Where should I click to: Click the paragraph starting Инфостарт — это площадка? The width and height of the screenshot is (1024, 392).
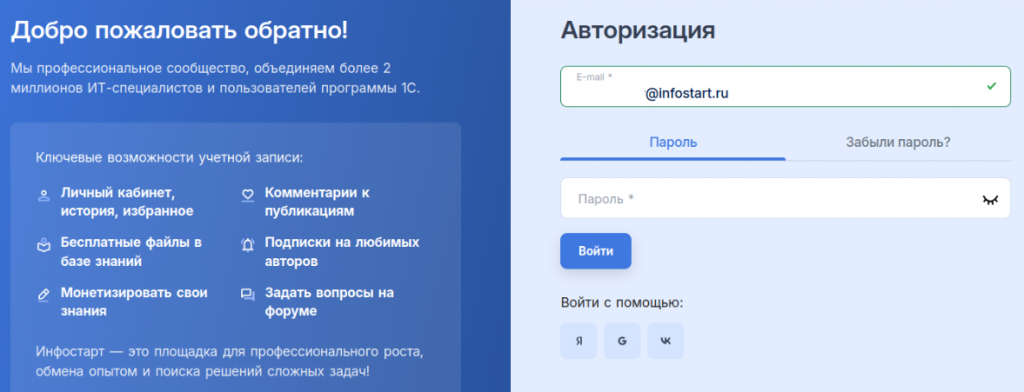(230, 362)
